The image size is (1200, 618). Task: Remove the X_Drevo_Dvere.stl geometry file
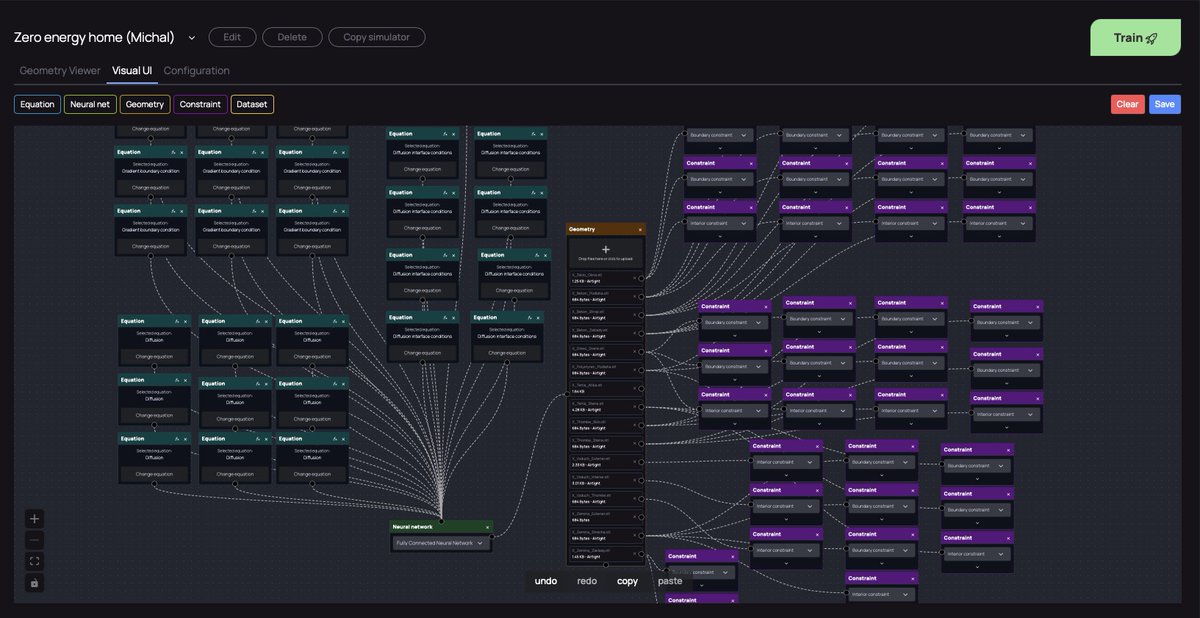(634, 352)
